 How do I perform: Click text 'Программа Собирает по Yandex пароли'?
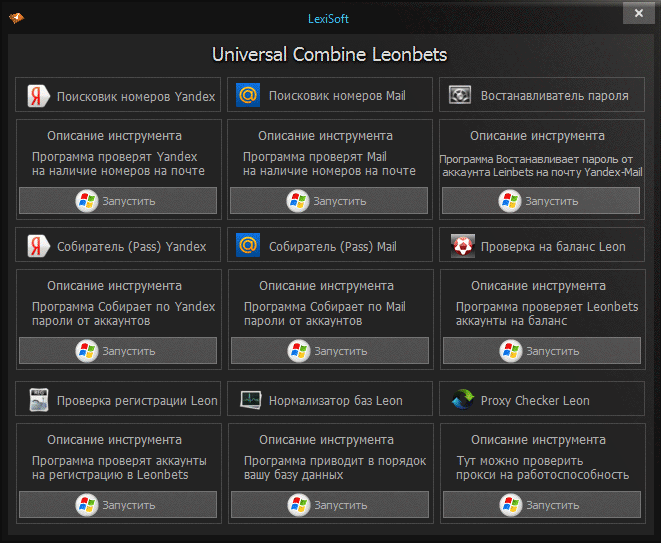point(124,314)
